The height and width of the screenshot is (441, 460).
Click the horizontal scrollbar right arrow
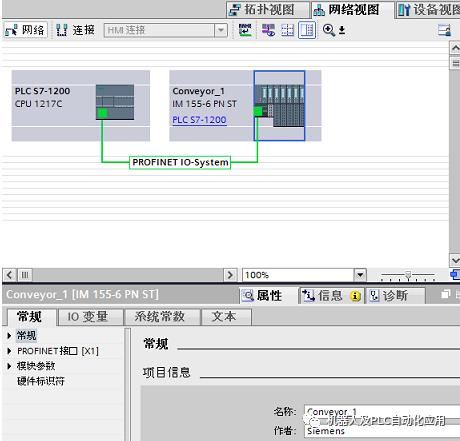coord(230,275)
